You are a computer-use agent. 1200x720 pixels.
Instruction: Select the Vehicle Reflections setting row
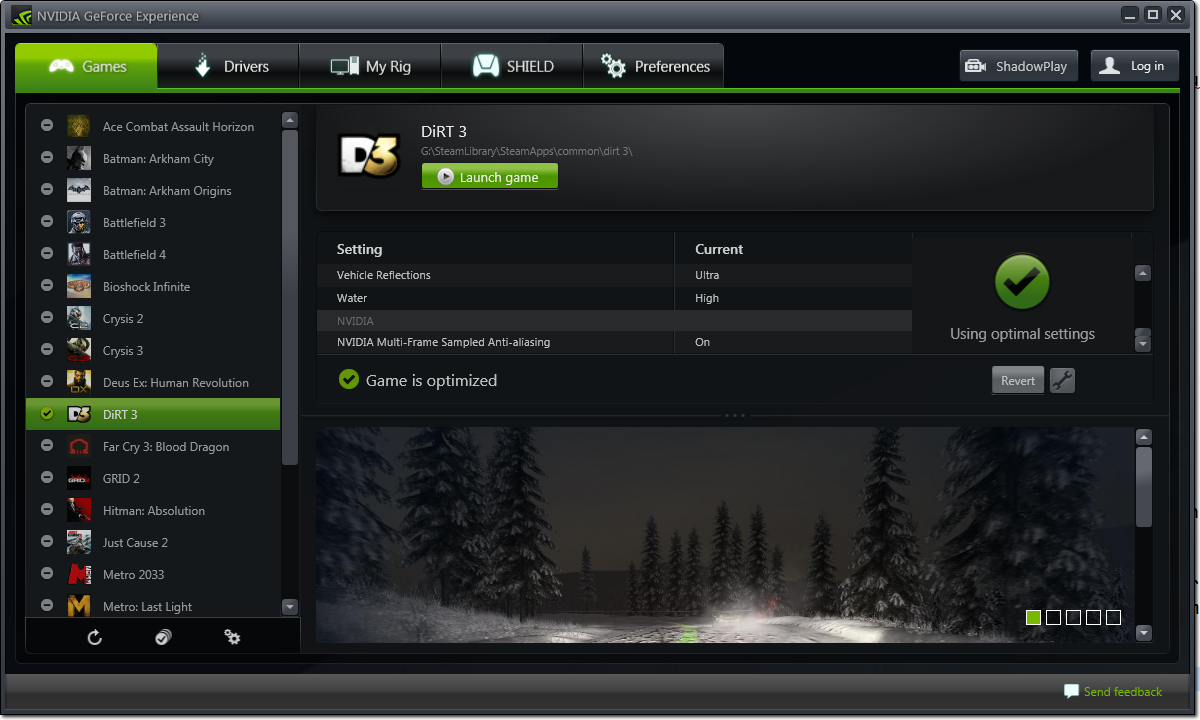614,275
